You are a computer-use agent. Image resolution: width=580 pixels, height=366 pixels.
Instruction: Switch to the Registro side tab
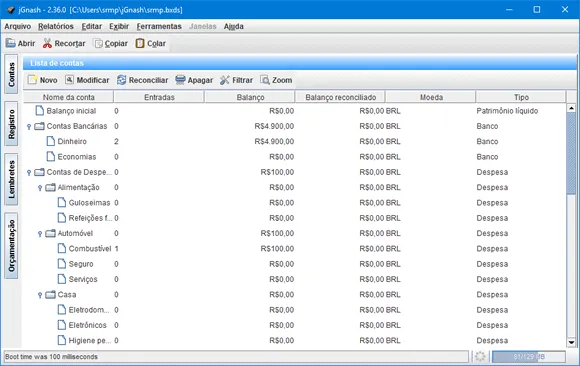coord(11,124)
